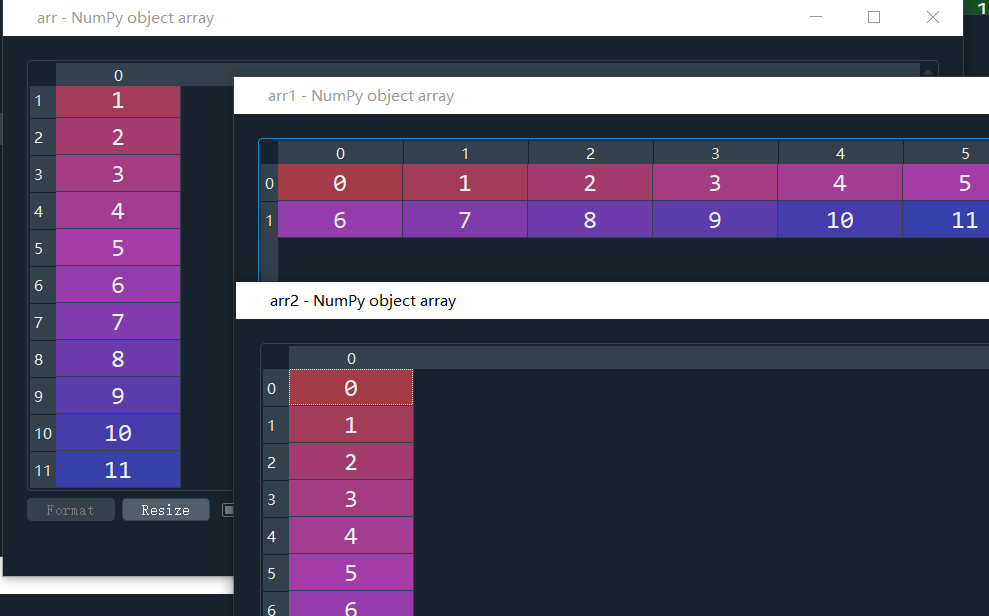
Task: Select column header 2 in arr1 window
Action: coord(590,153)
